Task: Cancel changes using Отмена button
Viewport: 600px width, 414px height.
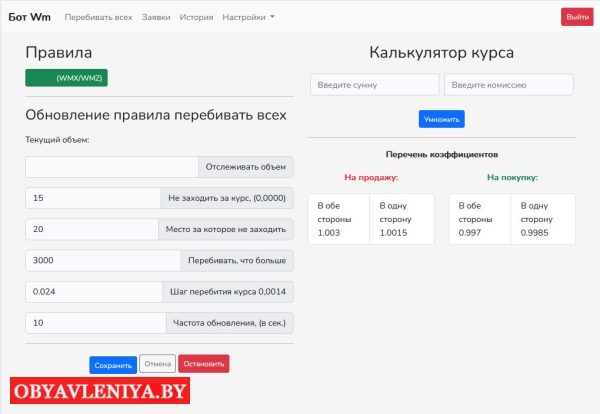Action: 158,363
